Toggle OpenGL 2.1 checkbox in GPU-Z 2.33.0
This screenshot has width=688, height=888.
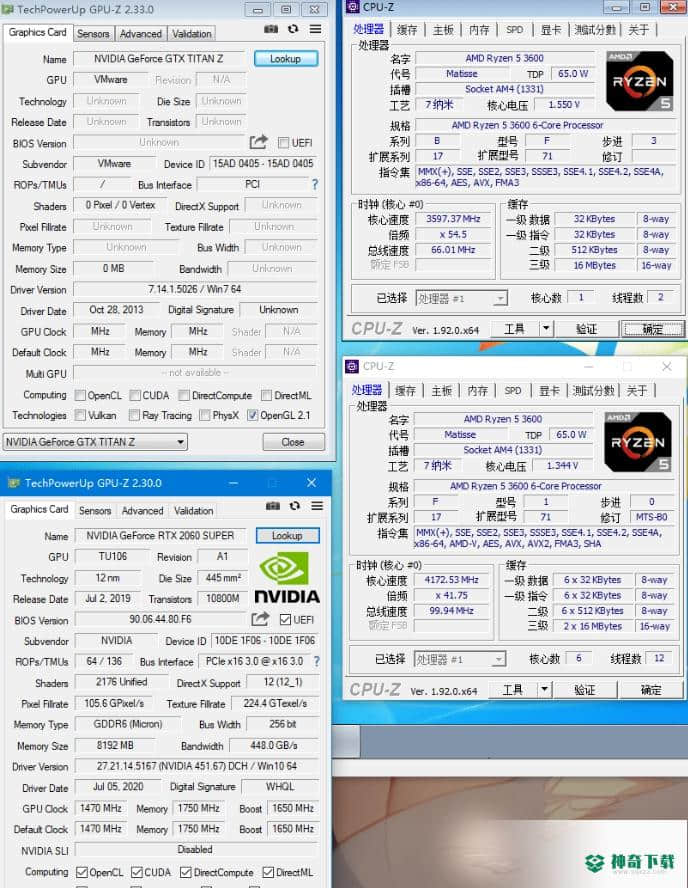(253, 415)
